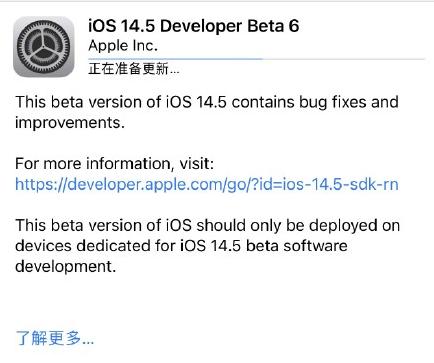Click 'beta software' in the last paragraph
This screenshot has width=434, height=363.
[x=297, y=246]
